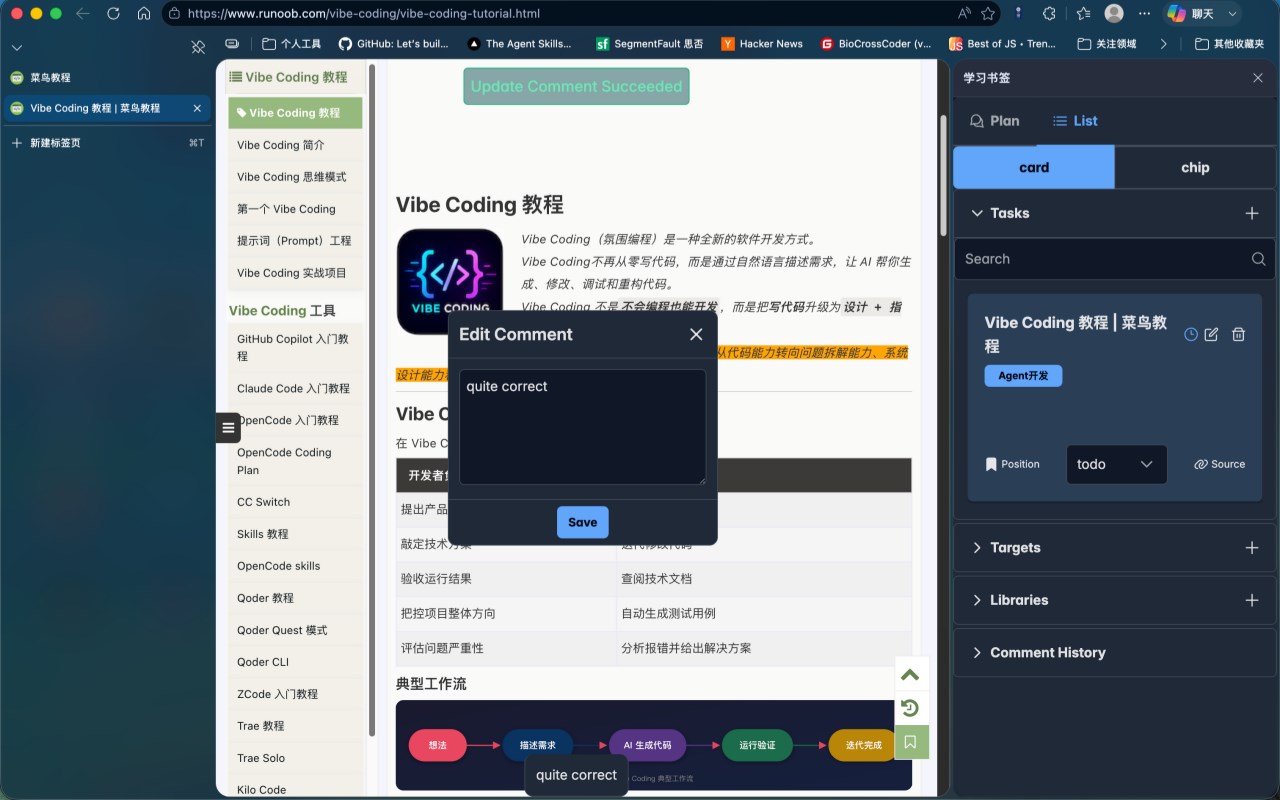This screenshot has width=1280, height=800.
Task: Open BioCrossCoder bookmark
Action: [x=876, y=44]
